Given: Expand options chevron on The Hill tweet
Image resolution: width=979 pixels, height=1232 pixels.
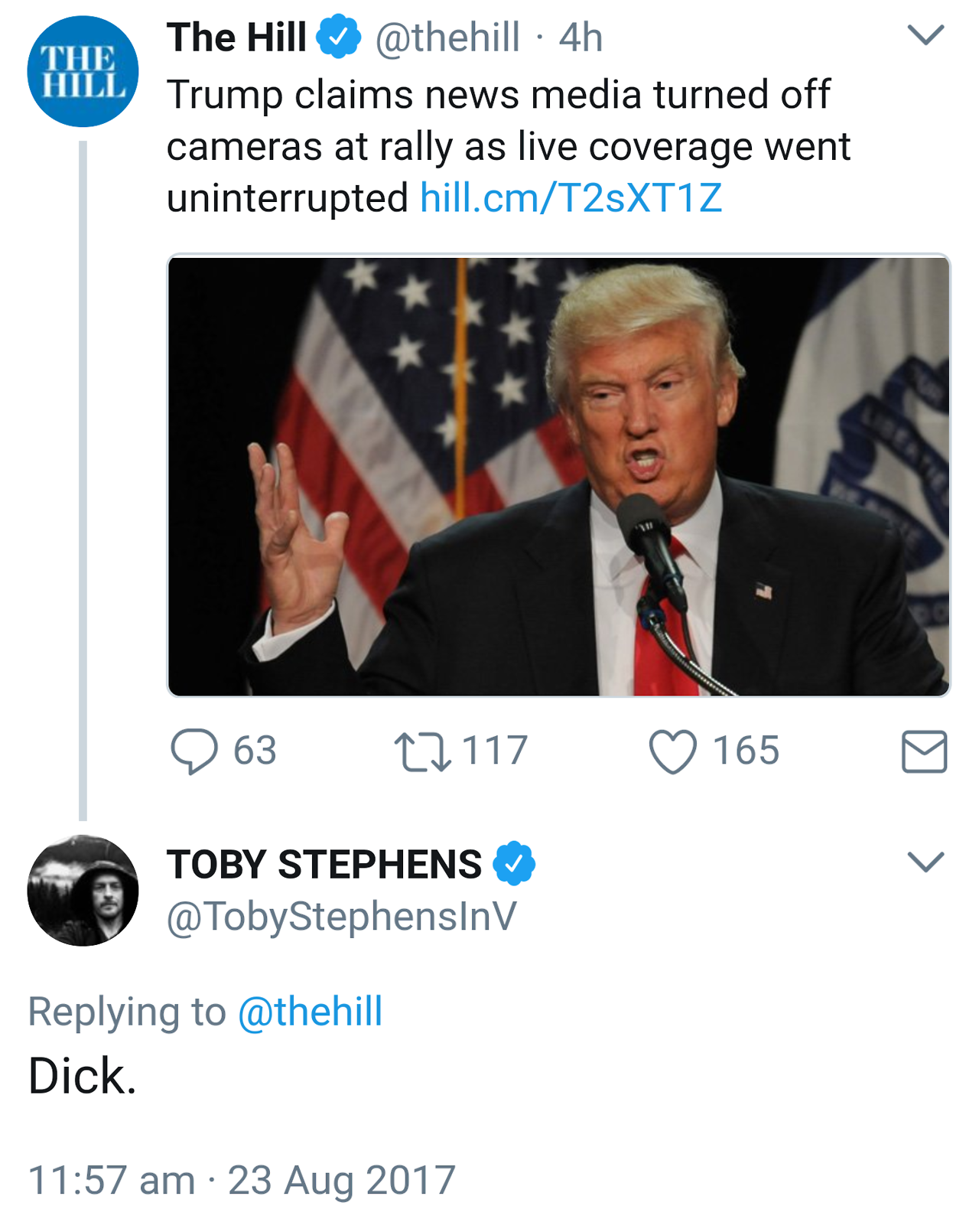Looking at the screenshot, I should 925,35.
